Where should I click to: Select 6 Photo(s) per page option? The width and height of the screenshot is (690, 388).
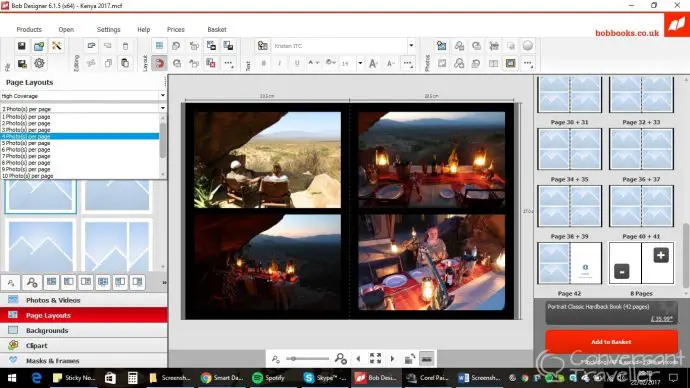tap(80, 150)
